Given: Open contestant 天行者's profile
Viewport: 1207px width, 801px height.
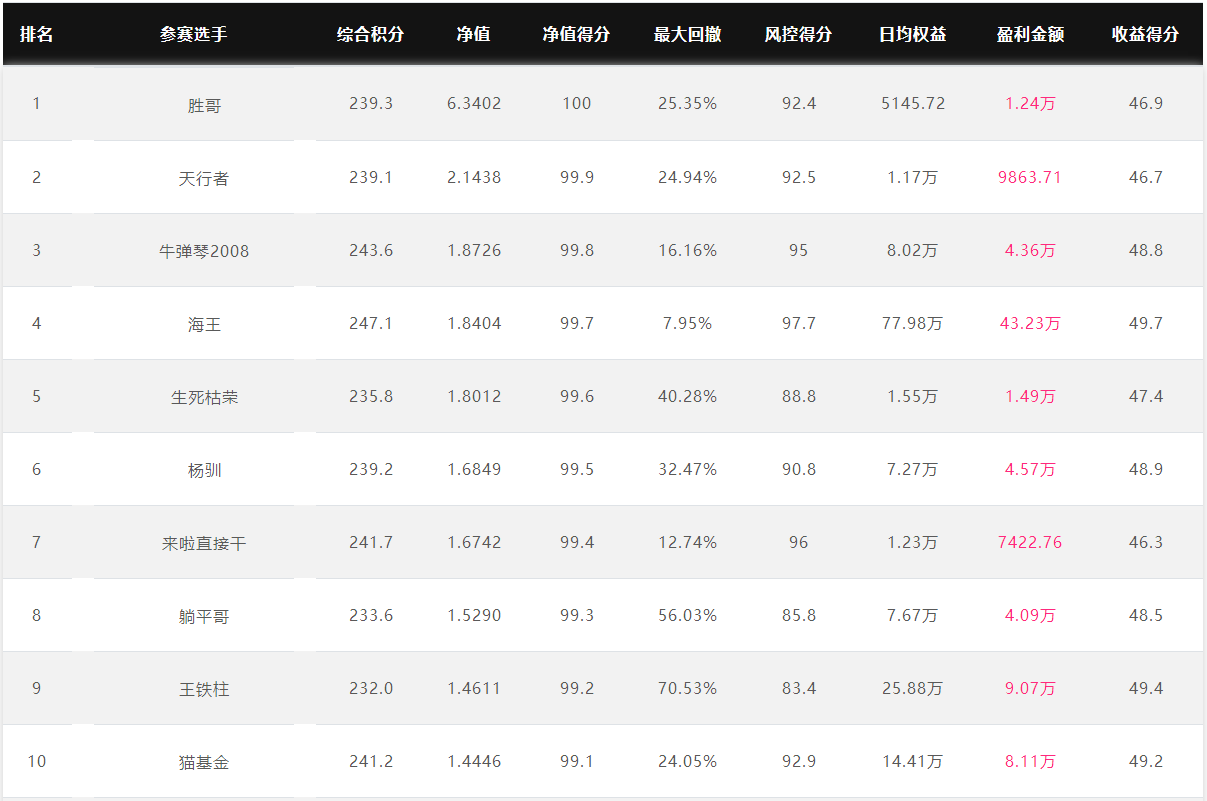Looking at the screenshot, I should click(204, 178).
